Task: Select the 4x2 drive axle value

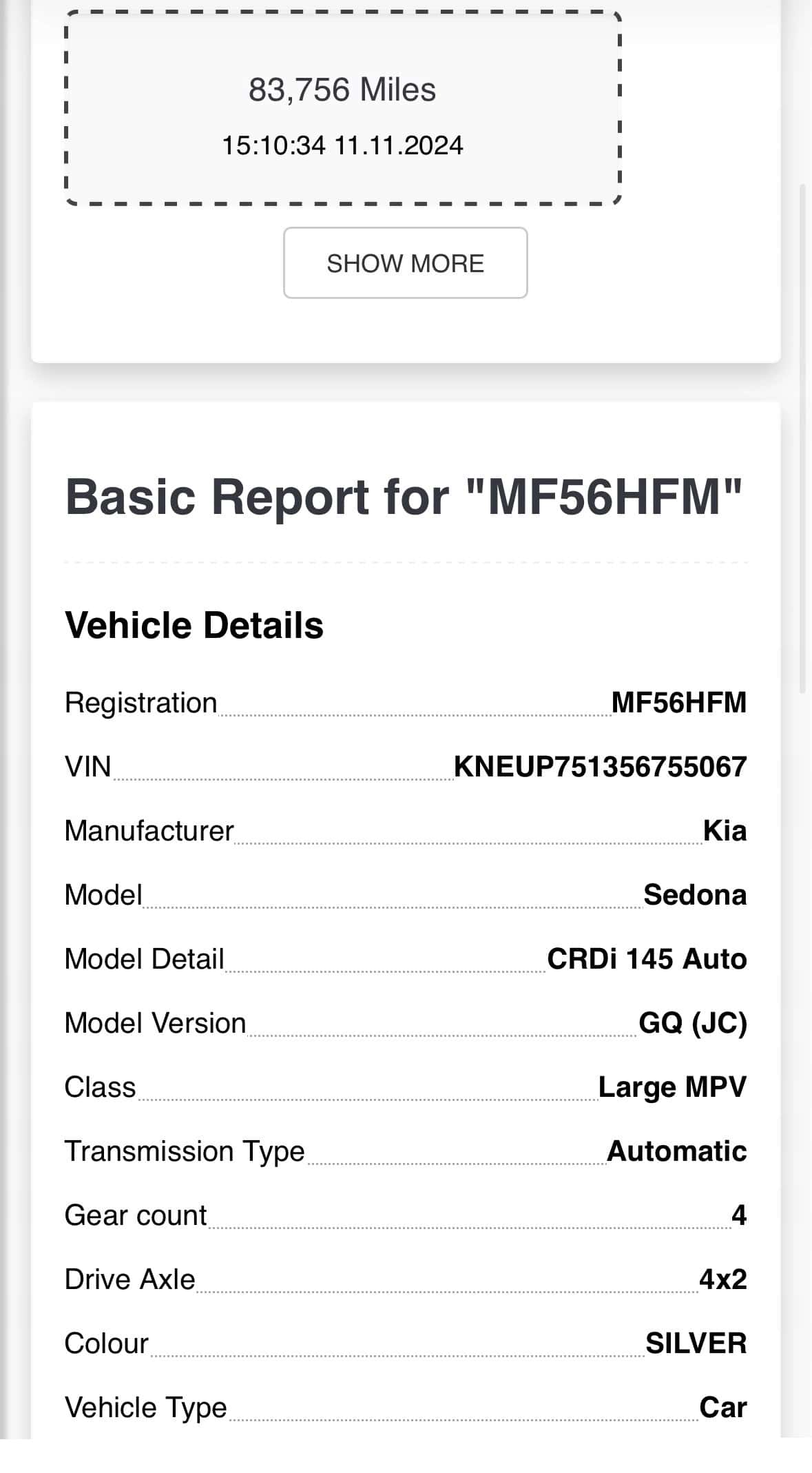Action: coord(723,1279)
